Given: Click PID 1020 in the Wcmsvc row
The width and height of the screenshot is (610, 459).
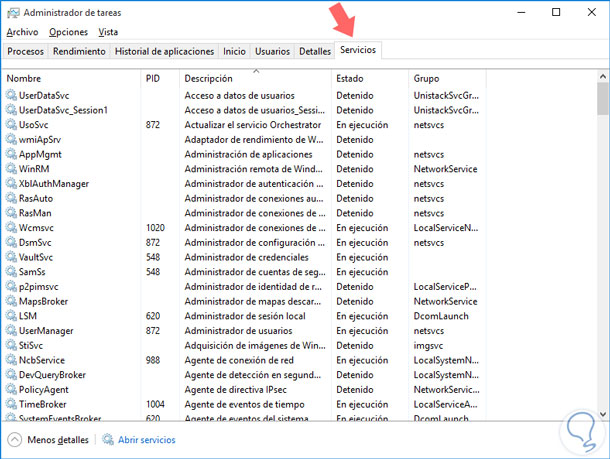Looking at the screenshot, I should 155,227.
